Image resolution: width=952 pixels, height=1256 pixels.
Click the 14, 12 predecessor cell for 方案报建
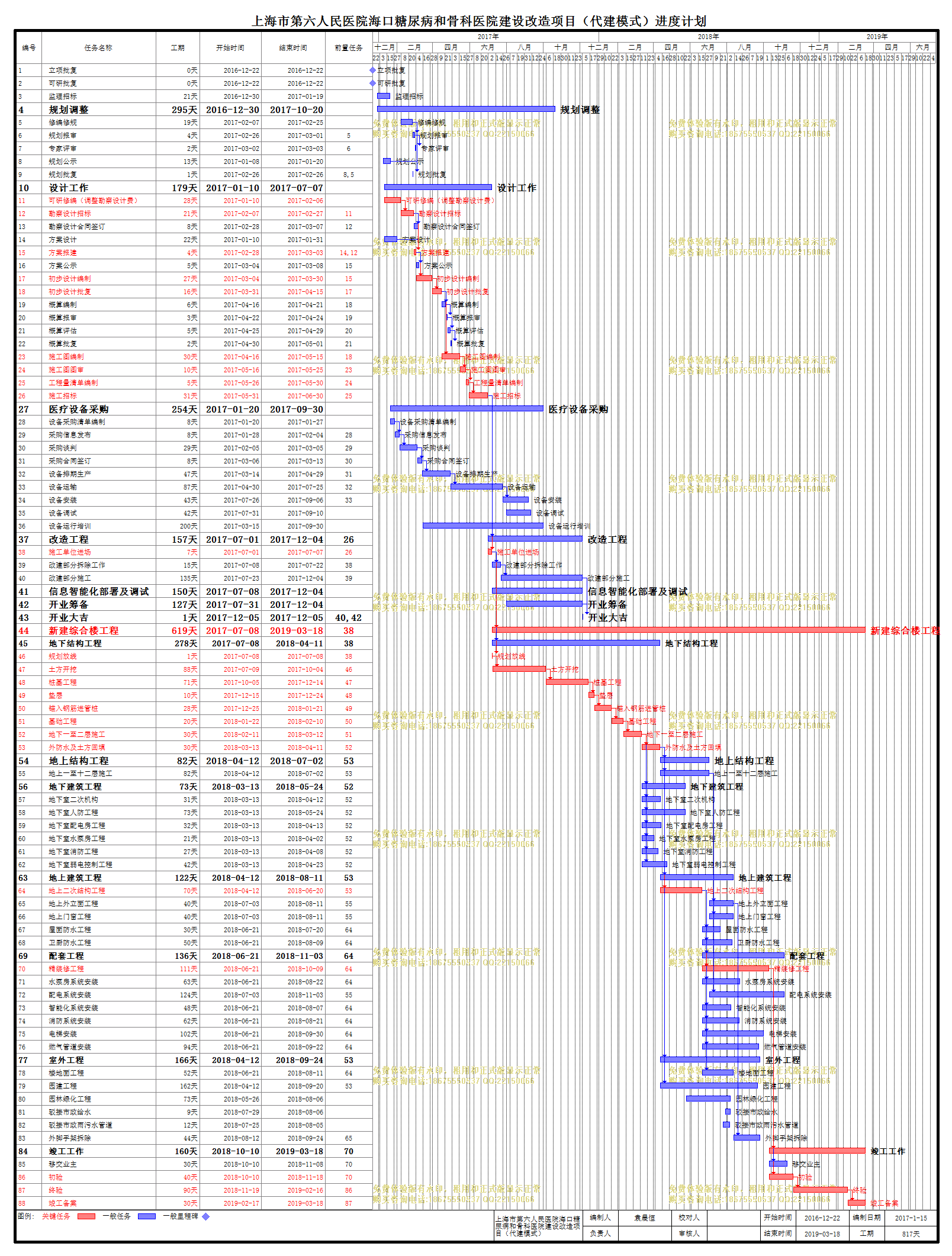tap(348, 253)
